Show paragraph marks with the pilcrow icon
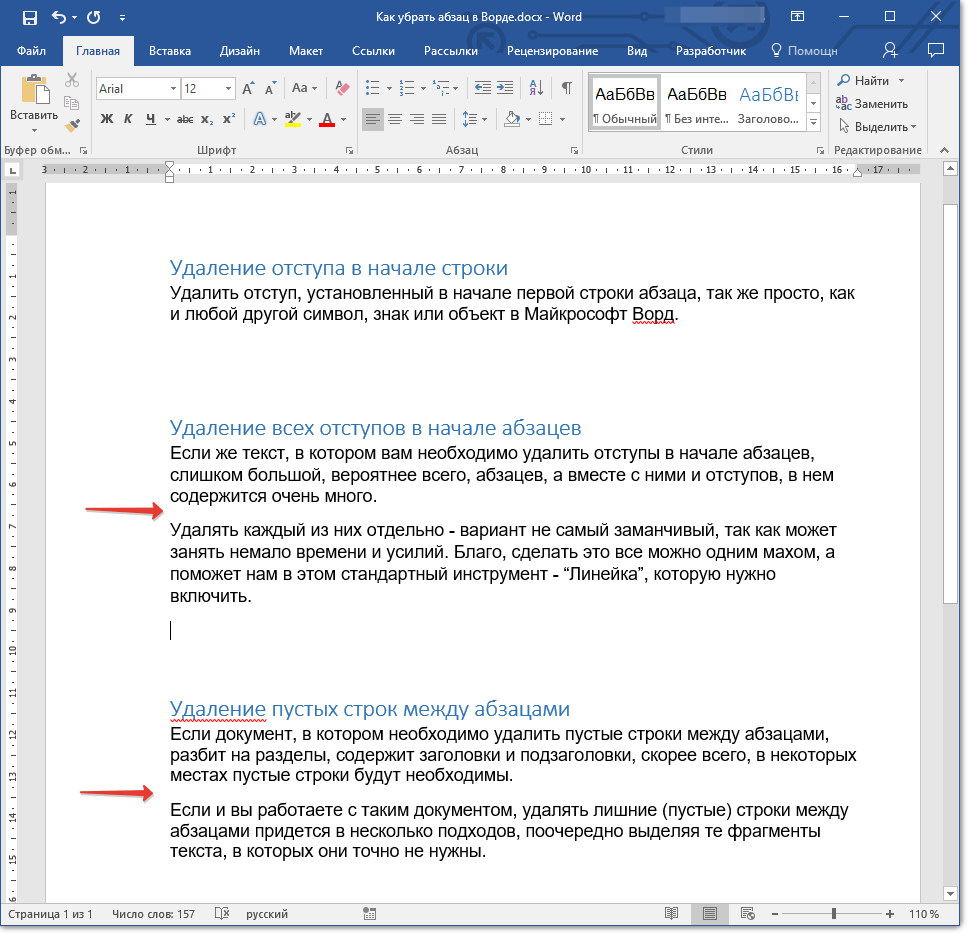Image resolution: width=968 pixels, height=934 pixels. (x=566, y=88)
